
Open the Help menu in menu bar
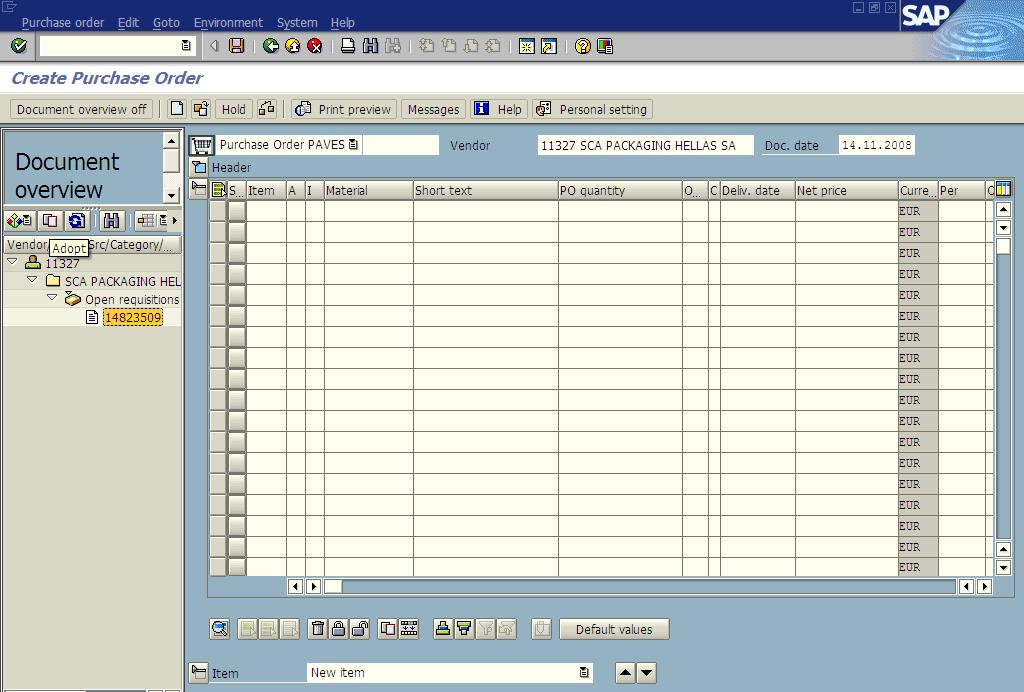342,22
